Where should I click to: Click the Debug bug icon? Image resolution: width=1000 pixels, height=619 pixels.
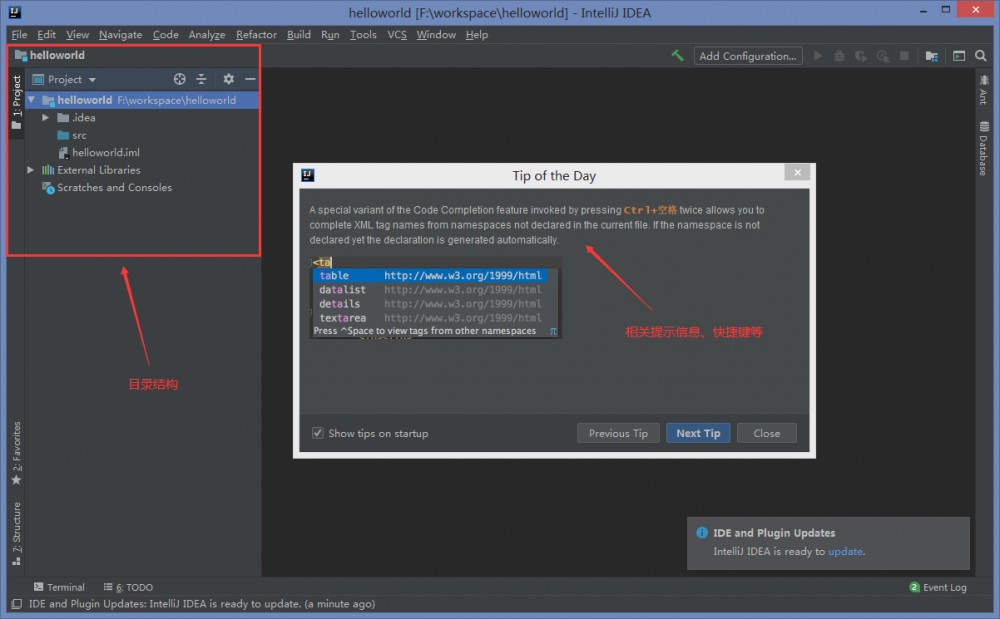(840, 56)
